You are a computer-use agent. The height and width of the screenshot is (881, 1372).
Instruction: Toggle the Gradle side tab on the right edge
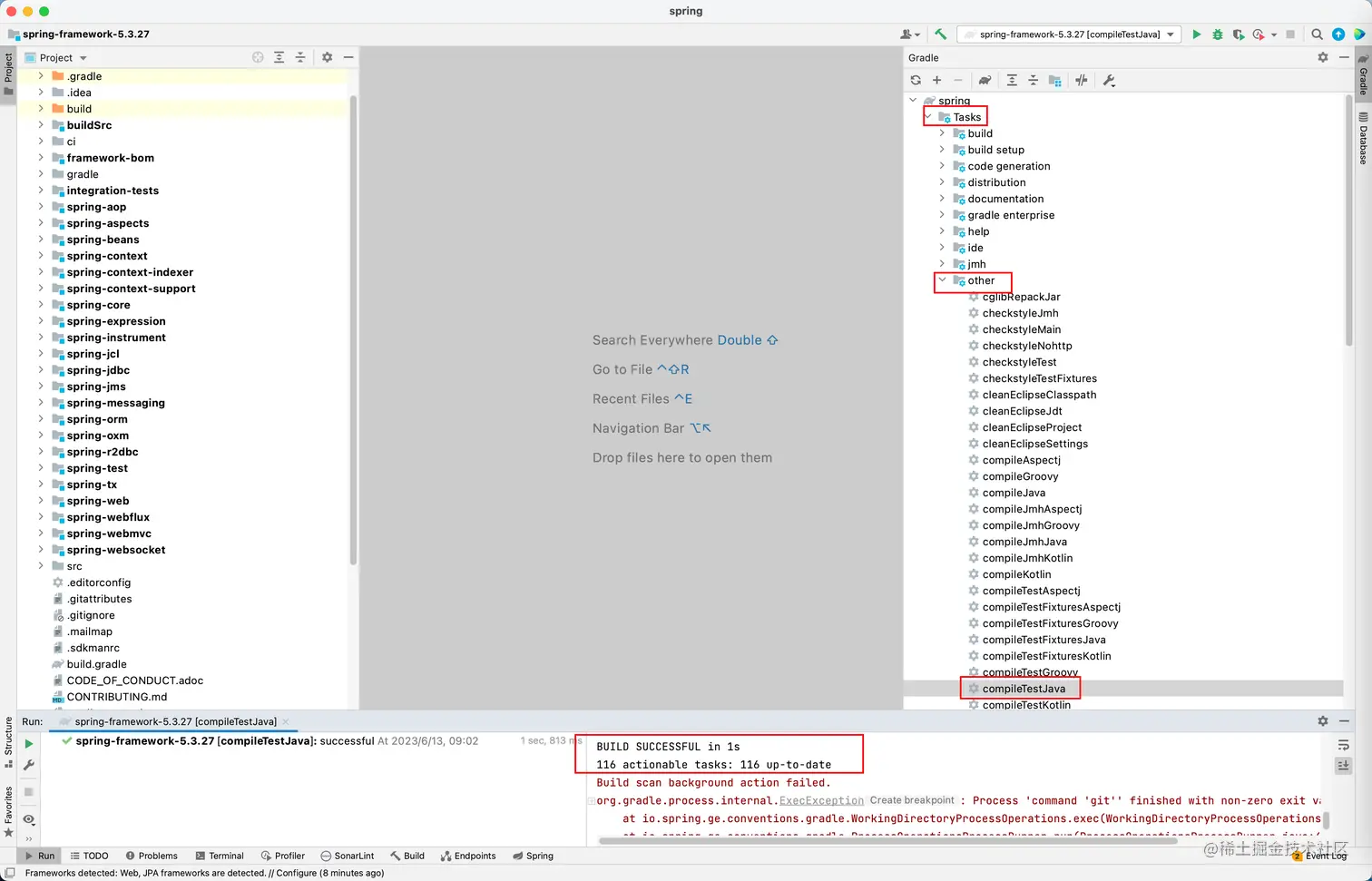(x=1363, y=75)
